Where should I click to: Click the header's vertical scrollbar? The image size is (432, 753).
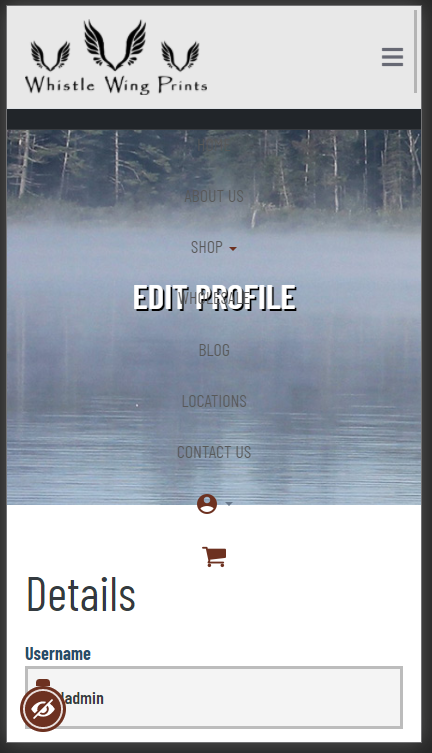[415, 52]
